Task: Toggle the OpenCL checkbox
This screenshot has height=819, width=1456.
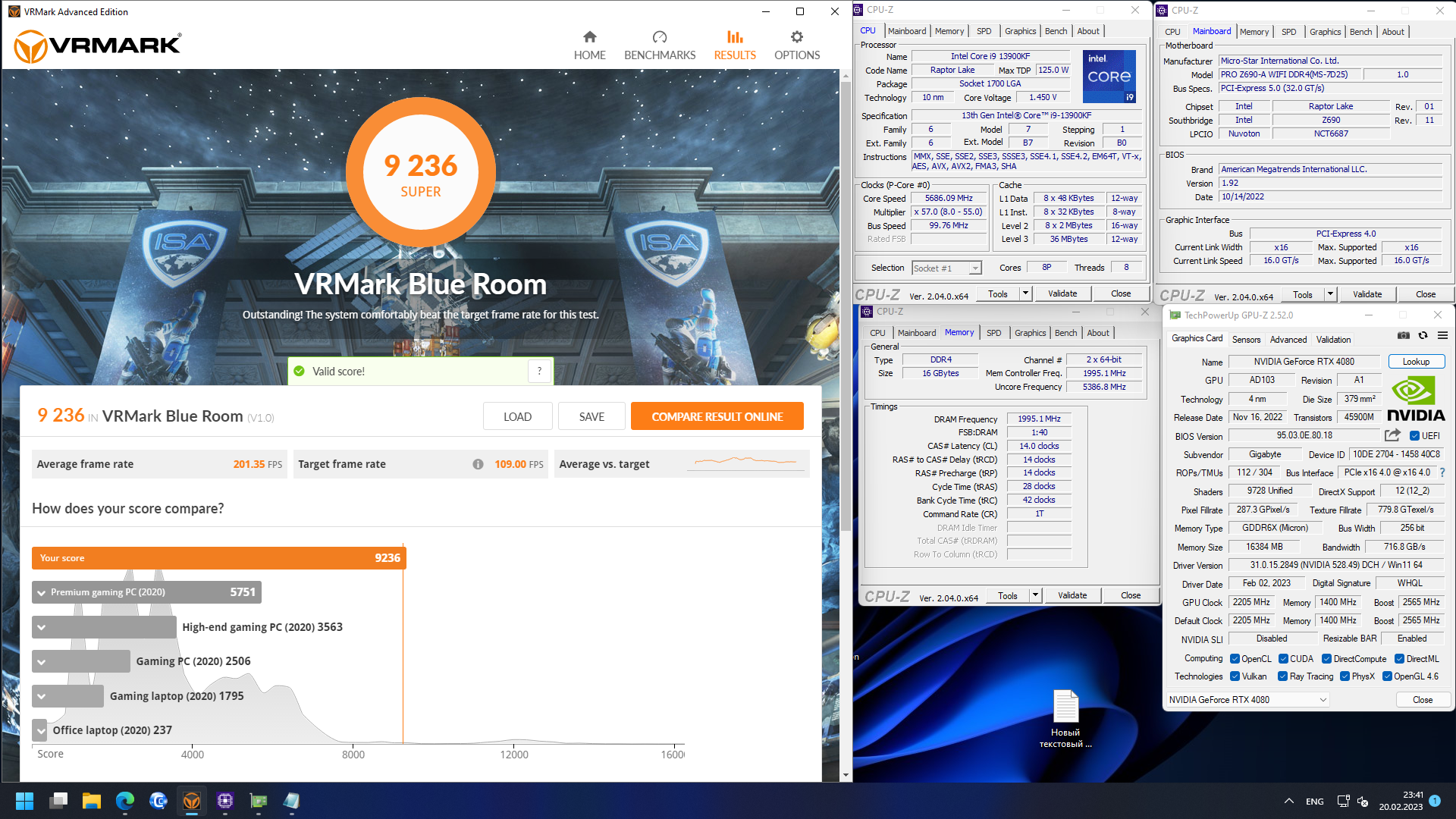Action: 1235,659
